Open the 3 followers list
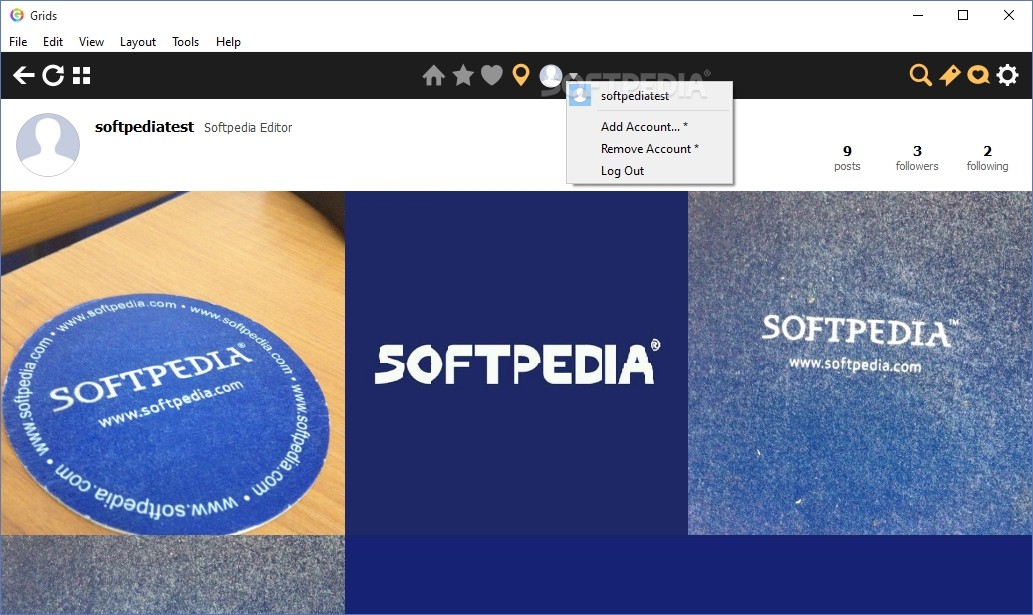 click(917, 158)
